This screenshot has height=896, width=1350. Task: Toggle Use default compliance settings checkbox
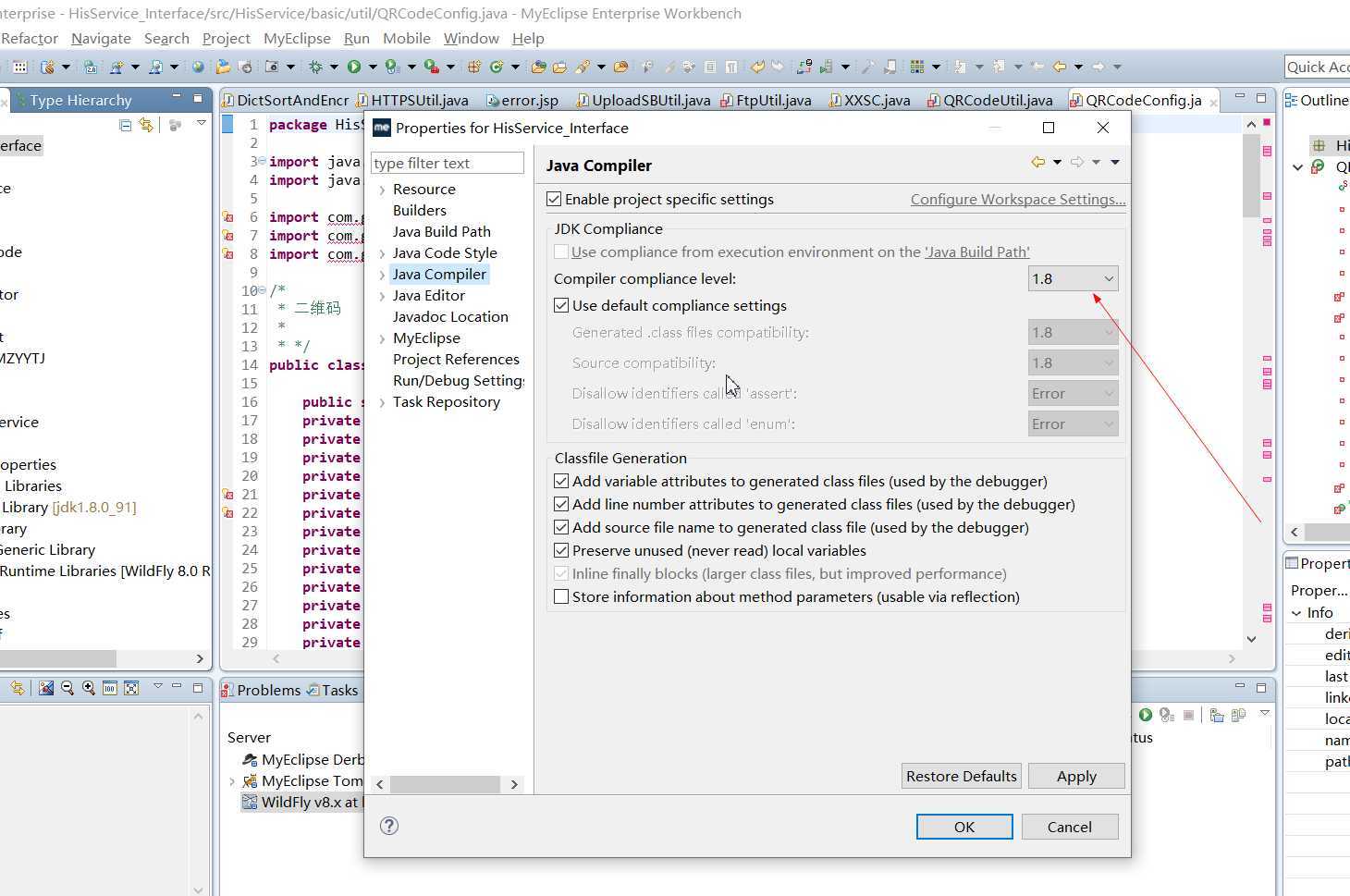point(561,305)
